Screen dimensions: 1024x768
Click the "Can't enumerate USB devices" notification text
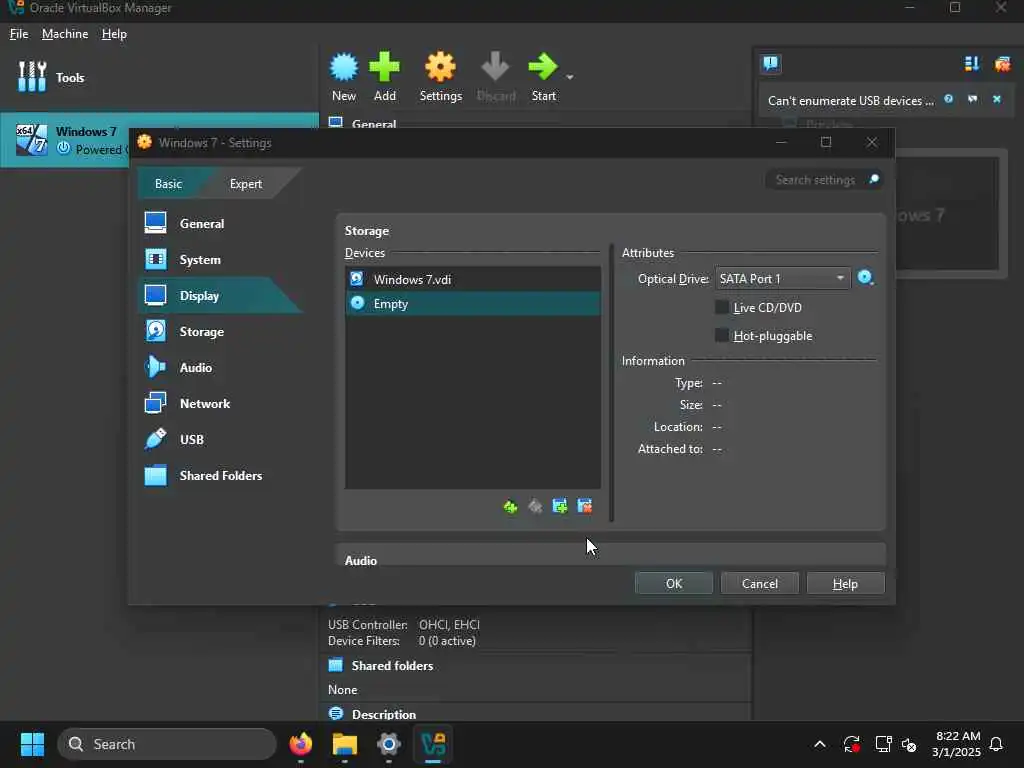(x=851, y=101)
